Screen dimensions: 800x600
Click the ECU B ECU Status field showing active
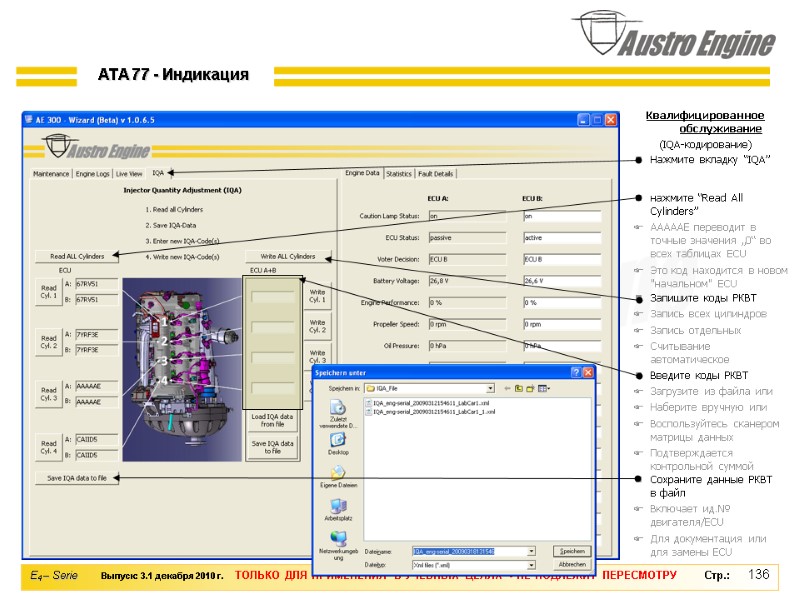[x=562, y=238]
